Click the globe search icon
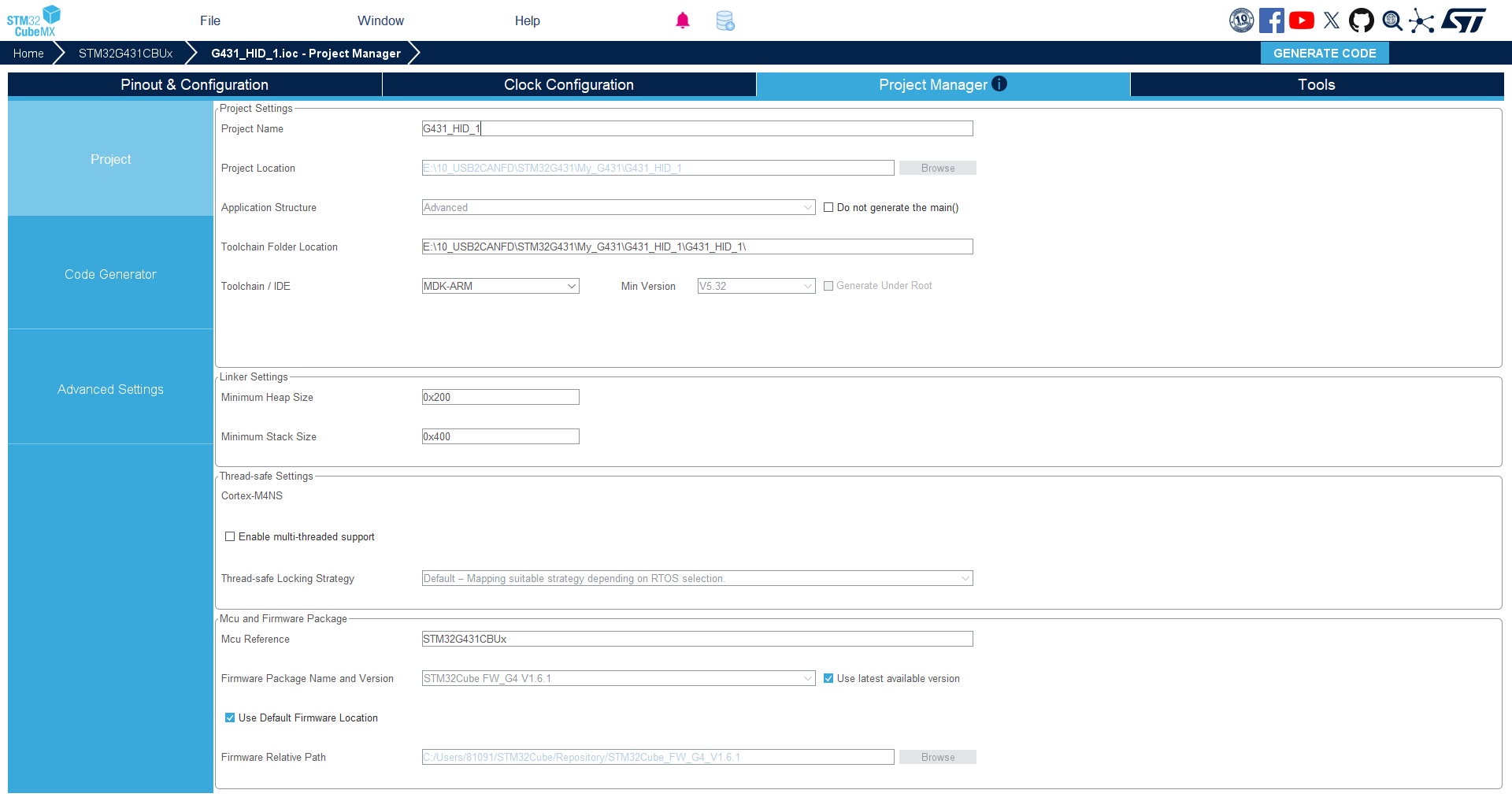The height and width of the screenshot is (801, 1512). [1392, 20]
